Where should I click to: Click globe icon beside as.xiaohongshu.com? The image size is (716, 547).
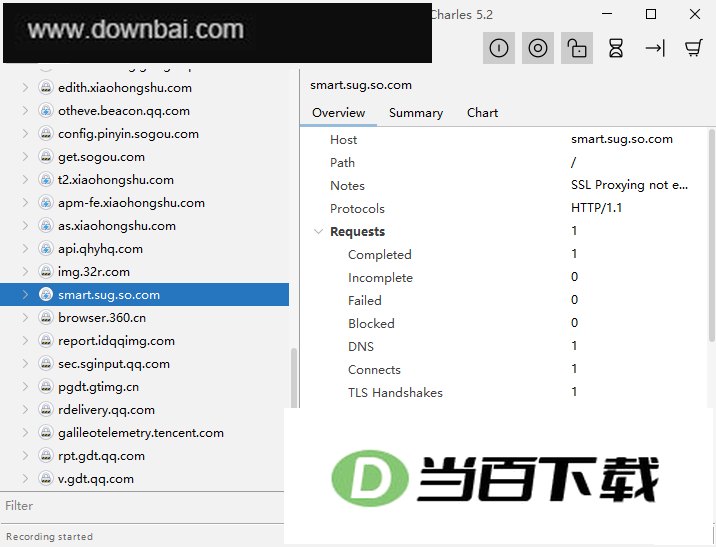46,226
